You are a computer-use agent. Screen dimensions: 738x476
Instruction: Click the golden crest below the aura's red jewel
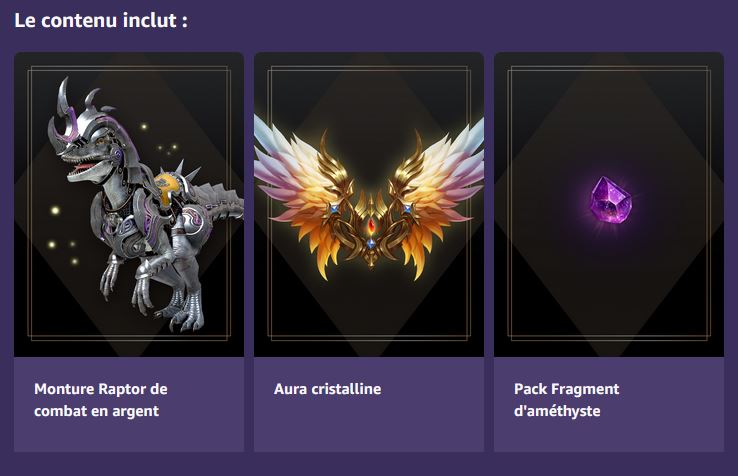(371, 250)
